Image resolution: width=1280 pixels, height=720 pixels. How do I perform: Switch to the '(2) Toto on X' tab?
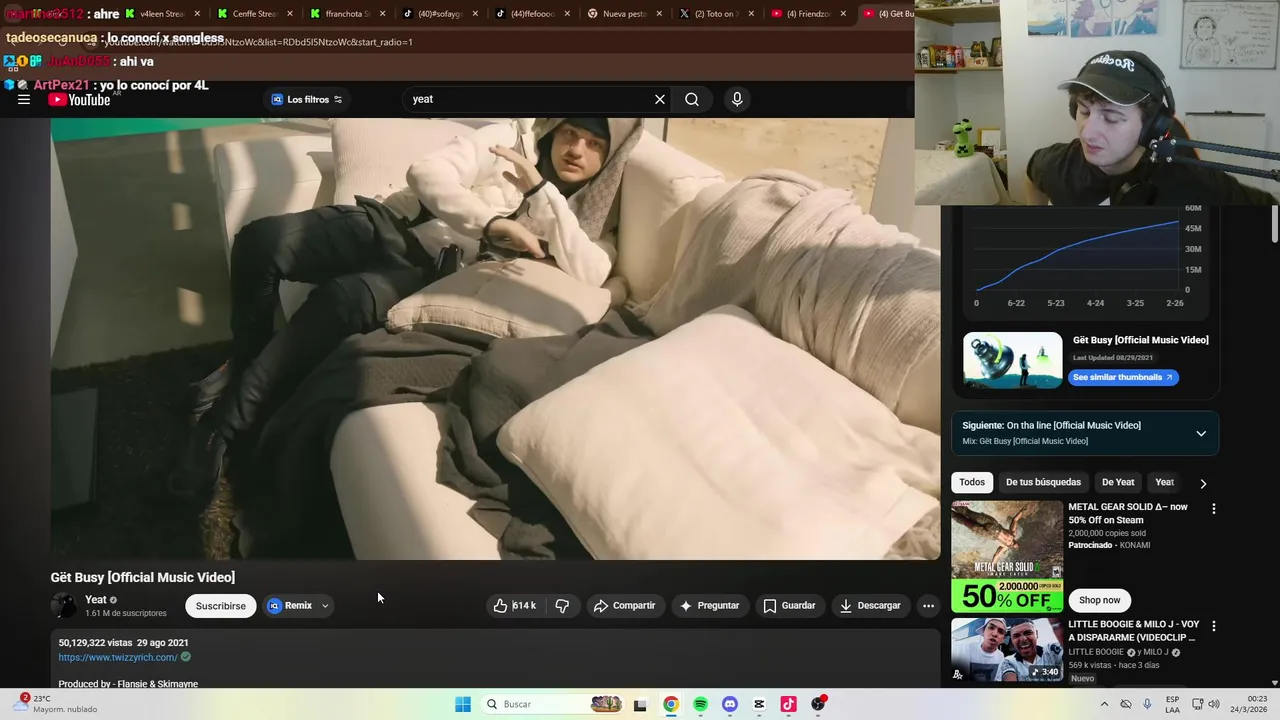tap(716, 14)
